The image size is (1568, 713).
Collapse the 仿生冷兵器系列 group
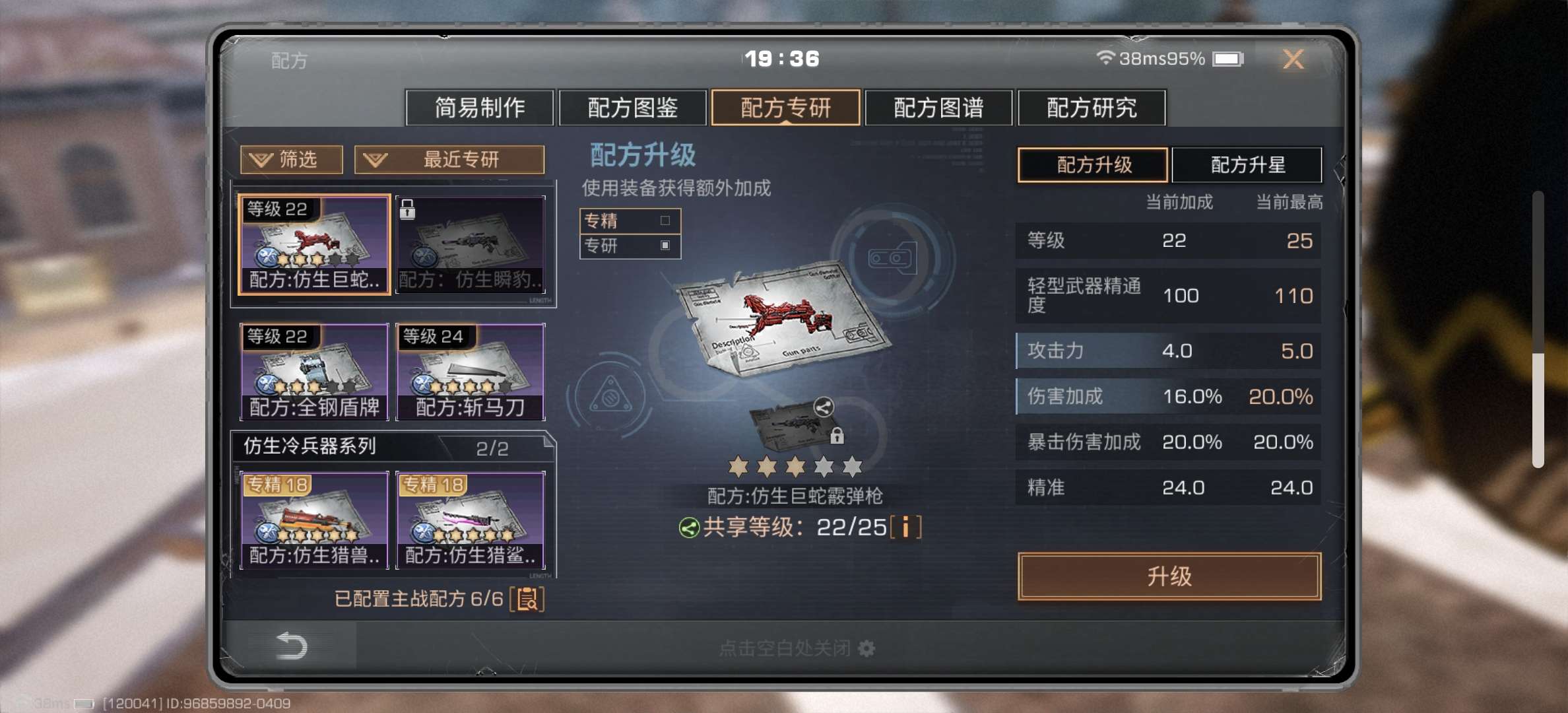393,447
